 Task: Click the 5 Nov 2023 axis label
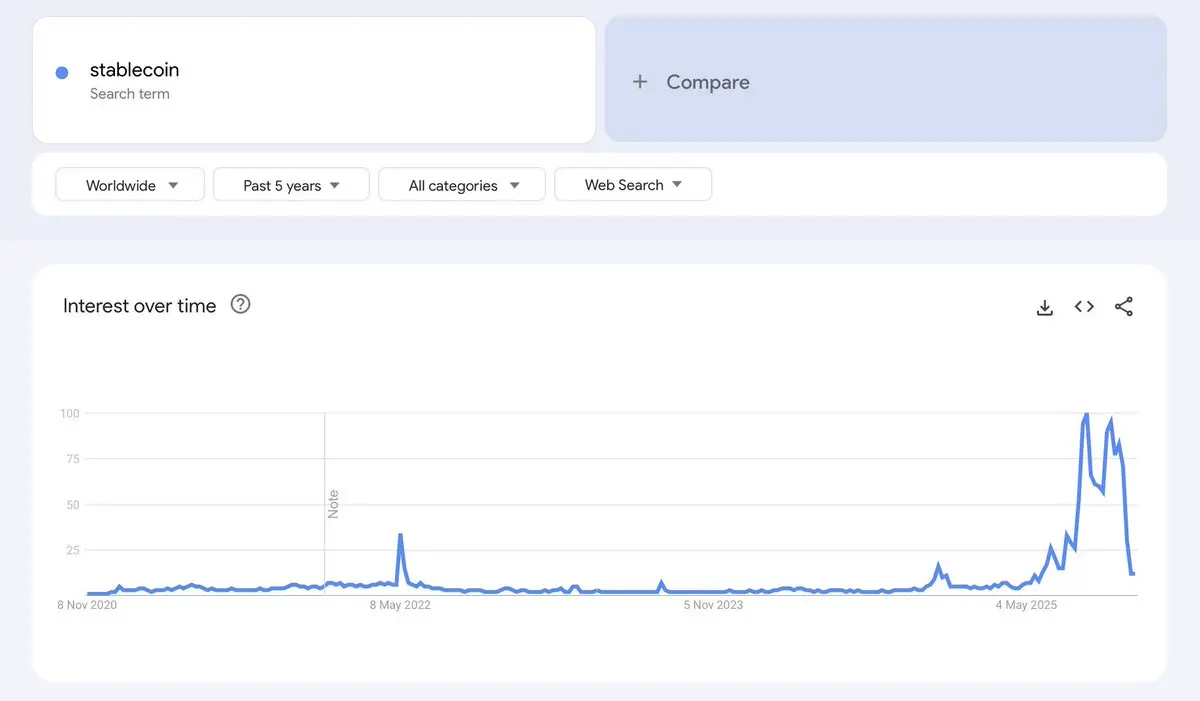[x=714, y=605]
